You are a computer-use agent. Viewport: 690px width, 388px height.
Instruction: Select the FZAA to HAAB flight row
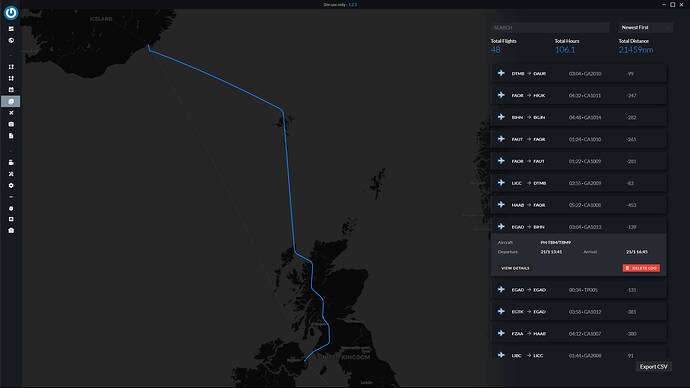[x=579, y=333]
